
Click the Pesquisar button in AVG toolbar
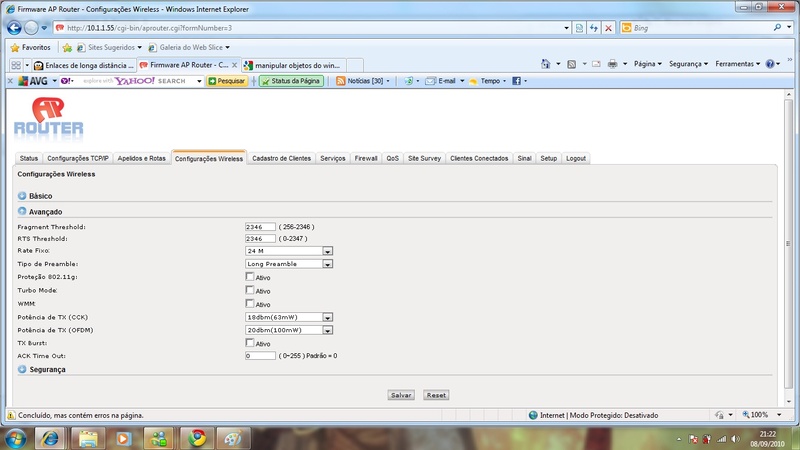click(227, 81)
